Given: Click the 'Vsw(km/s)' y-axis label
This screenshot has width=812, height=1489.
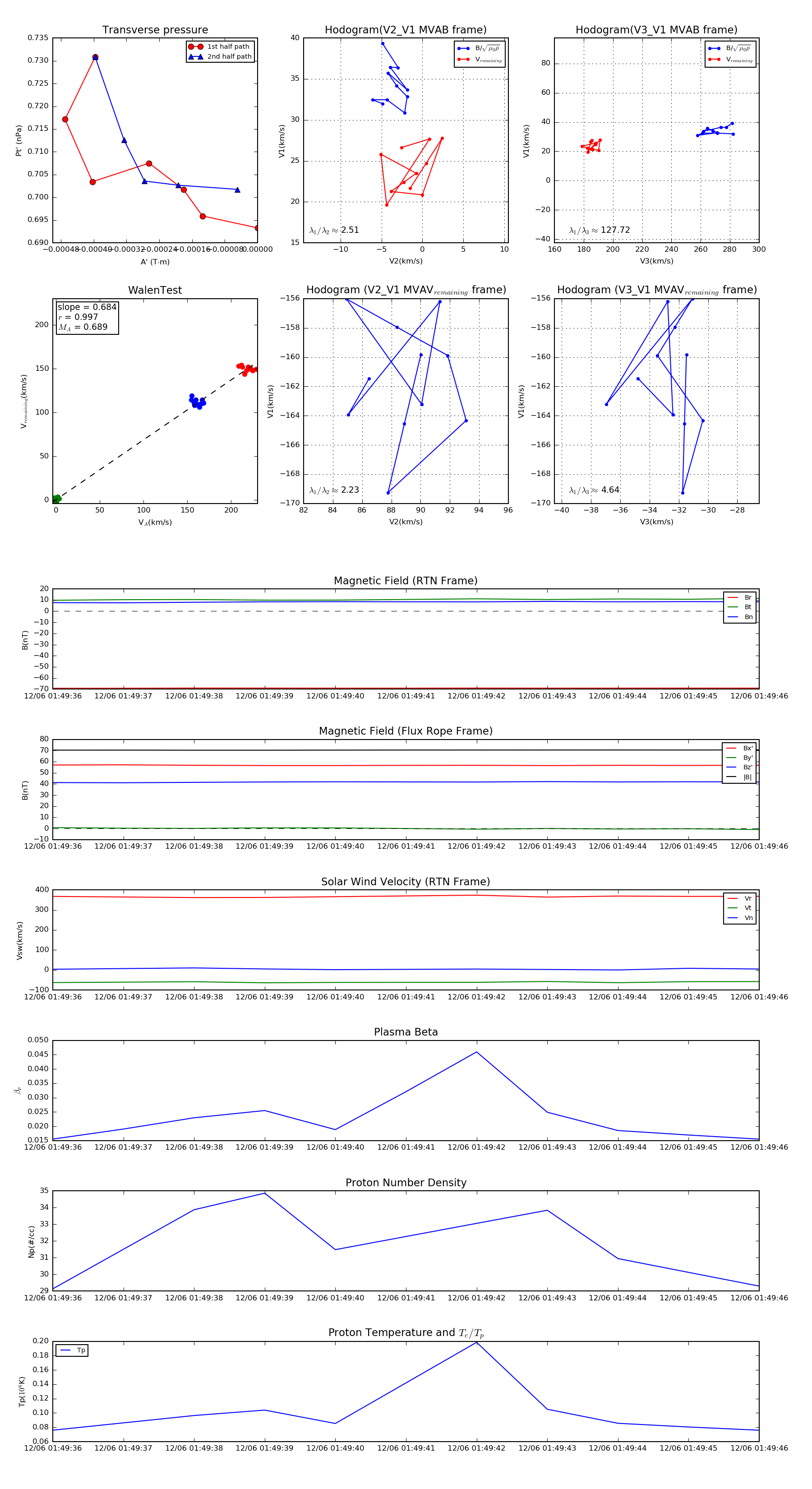Looking at the screenshot, I should point(20,940).
